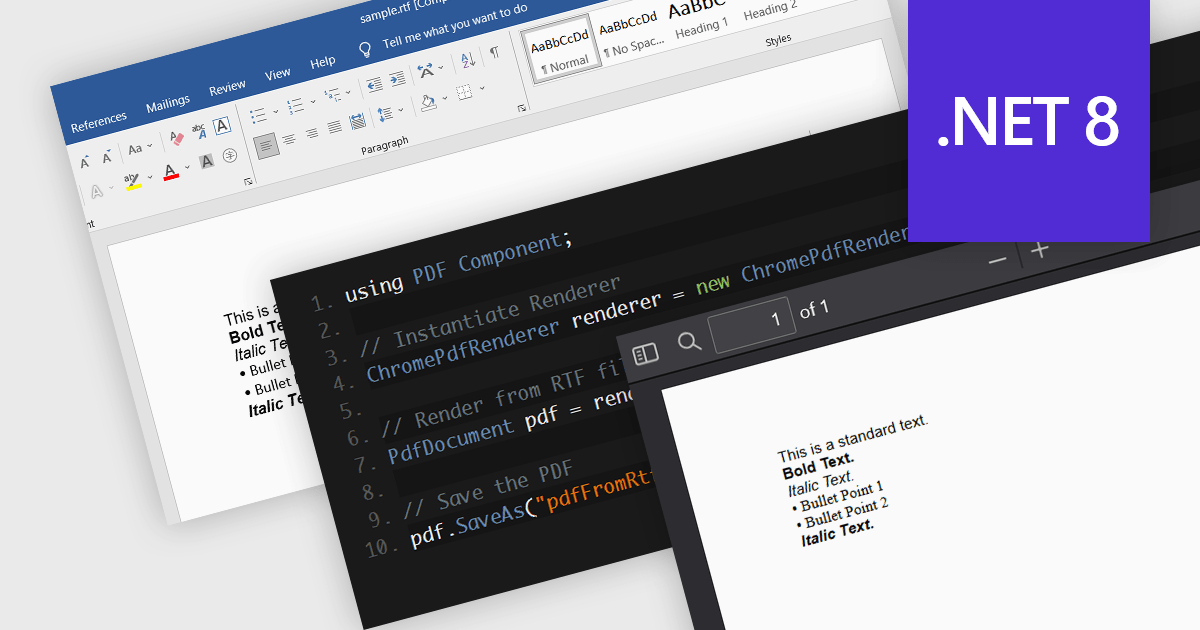This screenshot has width=1200, height=630.
Task: Click the yellow Text Highlight Color swatch
Action: pos(134,185)
